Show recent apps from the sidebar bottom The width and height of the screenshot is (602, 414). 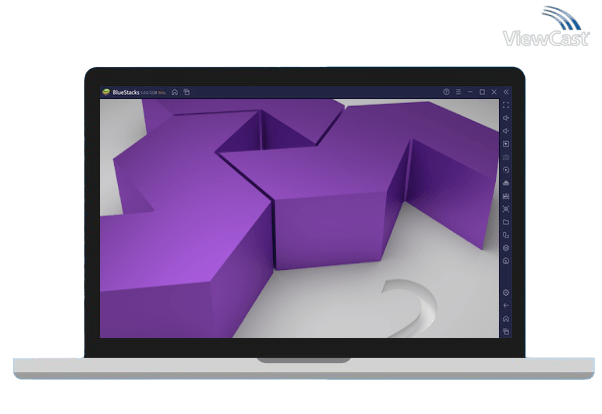click(x=506, y=331)
